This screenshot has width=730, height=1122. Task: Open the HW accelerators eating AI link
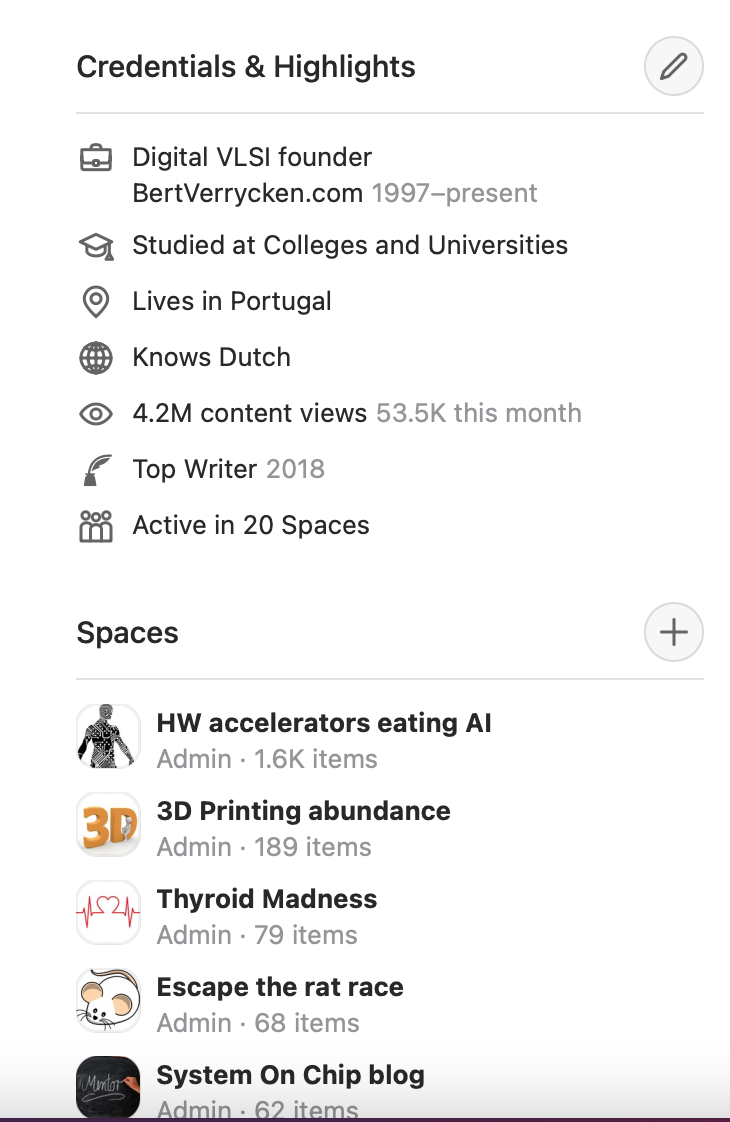(x=324, y=723)
